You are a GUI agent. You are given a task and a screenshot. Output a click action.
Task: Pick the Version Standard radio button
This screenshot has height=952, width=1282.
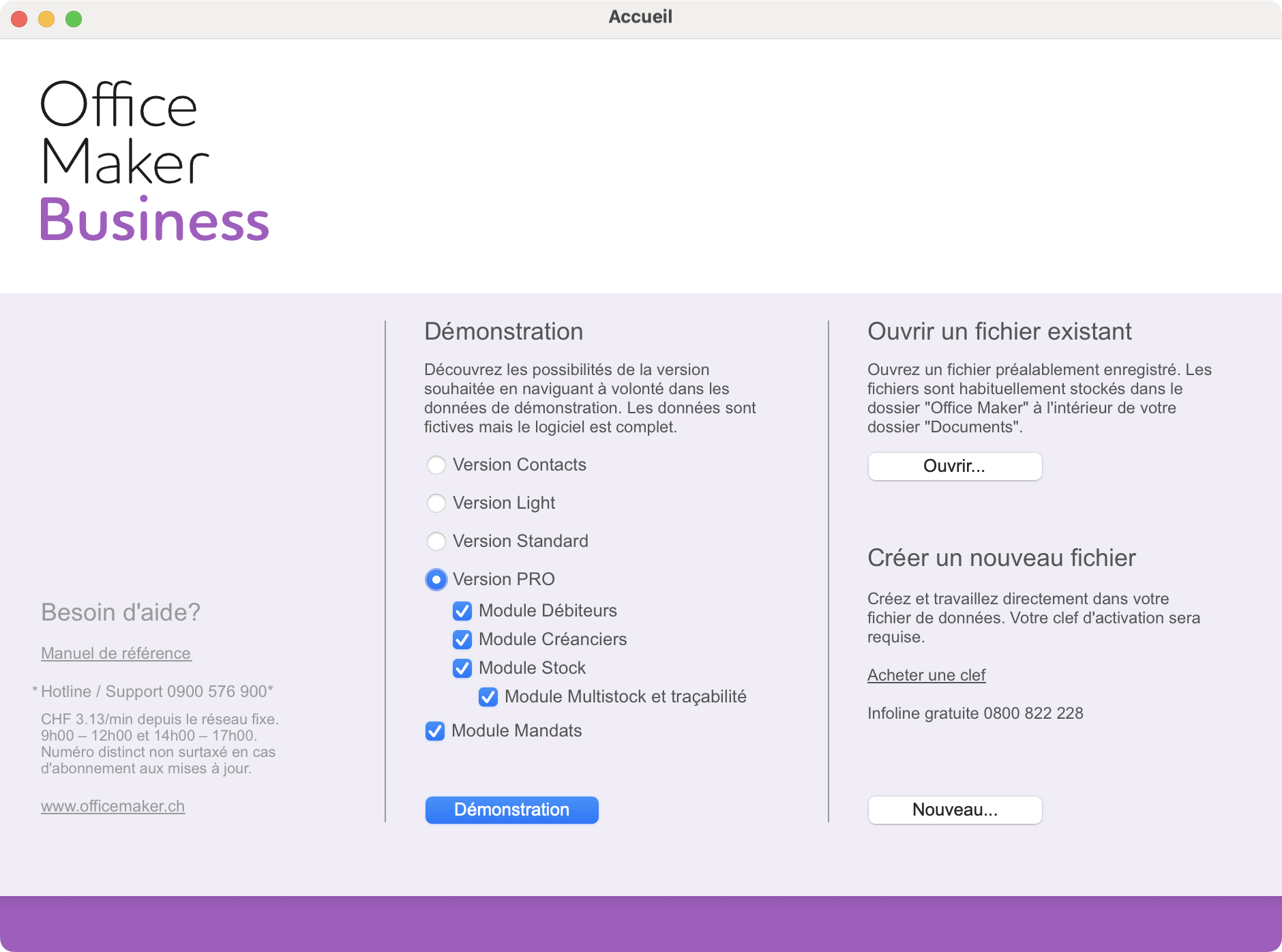[x=436, y=541]
